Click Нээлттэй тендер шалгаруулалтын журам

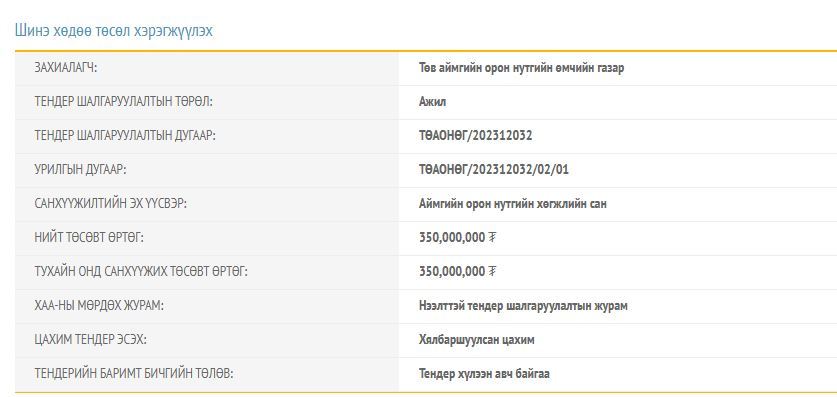[523, 306]
